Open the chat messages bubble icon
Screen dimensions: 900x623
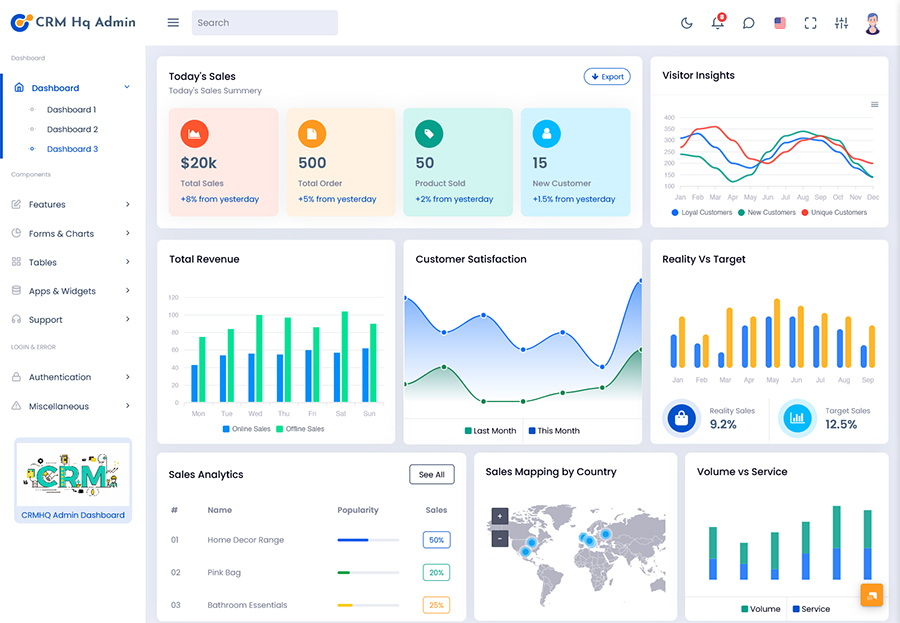tap(748, 23)
